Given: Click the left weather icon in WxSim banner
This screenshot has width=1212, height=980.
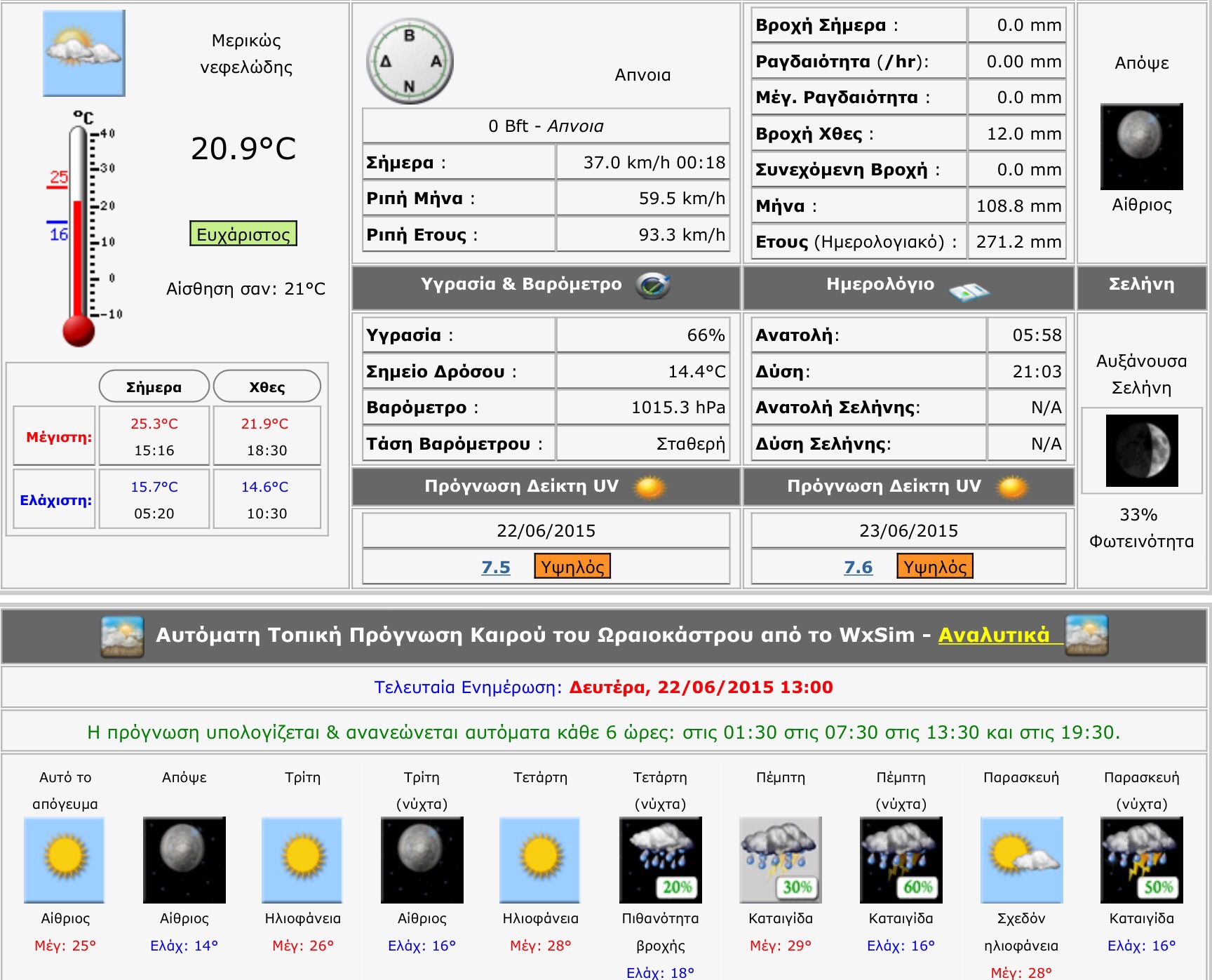Looking at the screenshot, I should (x=123, y=636).
